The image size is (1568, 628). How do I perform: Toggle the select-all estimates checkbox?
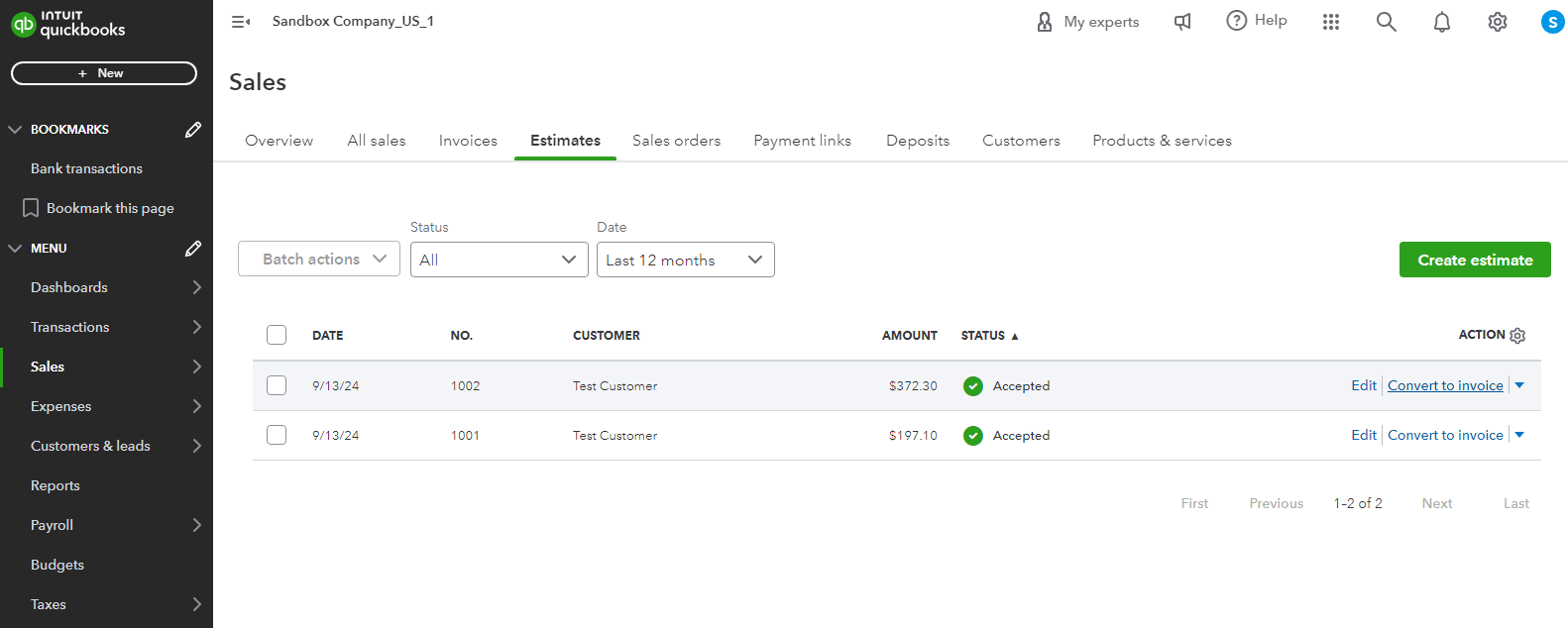tap(277, 335)
